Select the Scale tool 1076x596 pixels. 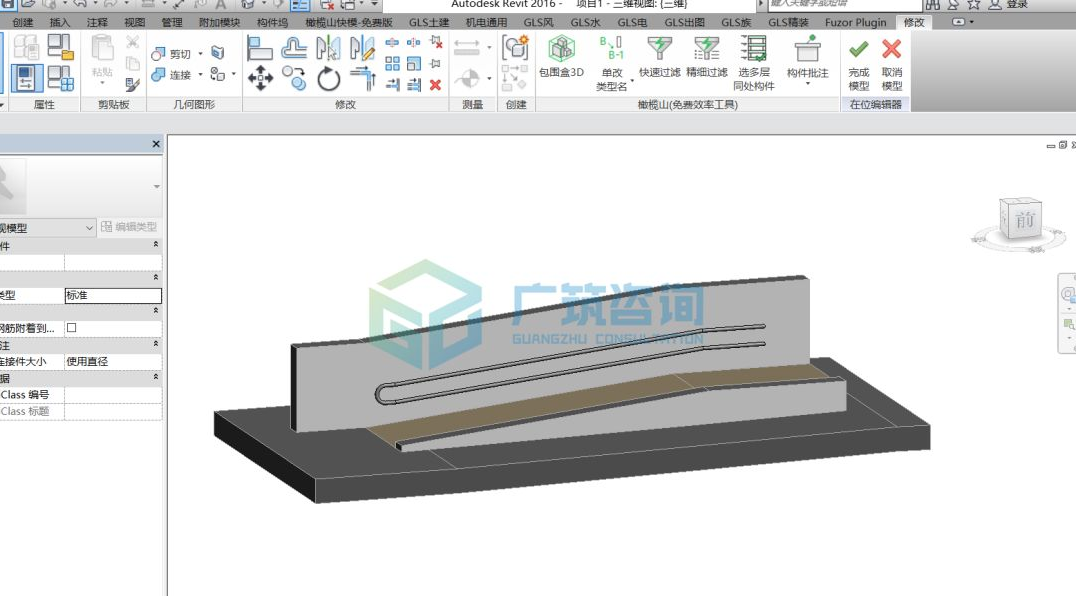[414, 64]
